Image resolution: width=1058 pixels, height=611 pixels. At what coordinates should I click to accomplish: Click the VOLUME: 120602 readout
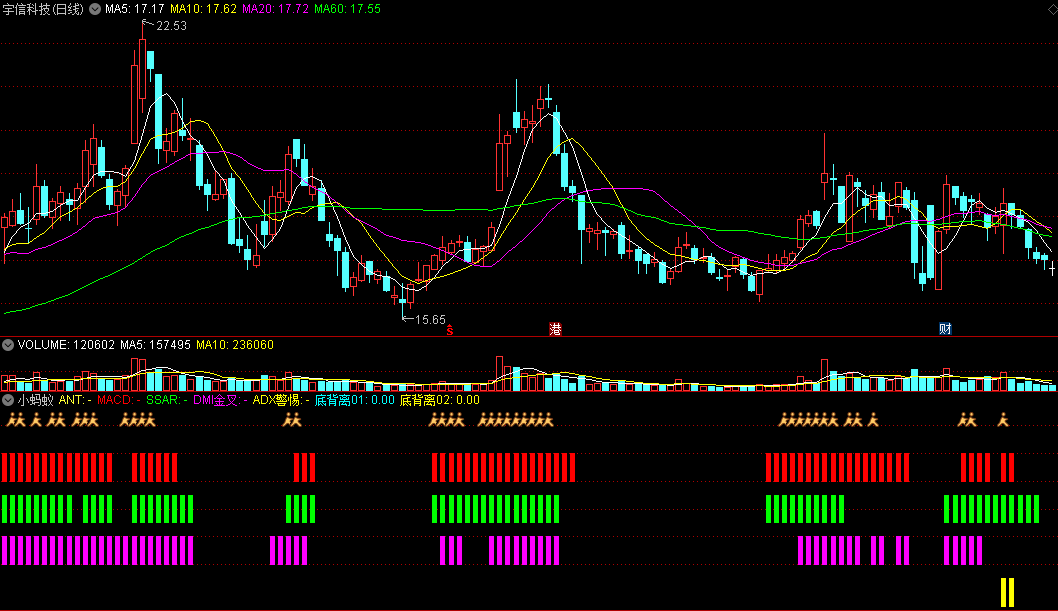click(x=66, y=345)
